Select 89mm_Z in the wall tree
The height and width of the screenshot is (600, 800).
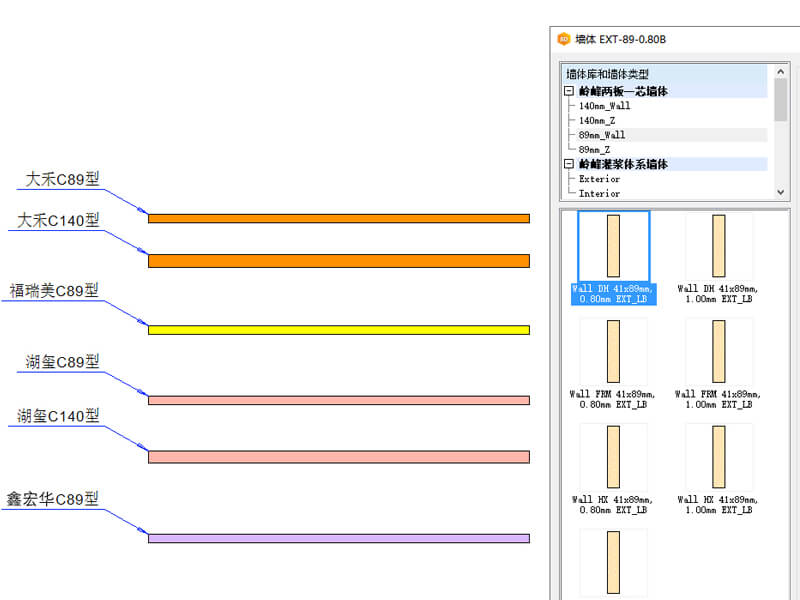pyautogui.click(x=594, y=149)
